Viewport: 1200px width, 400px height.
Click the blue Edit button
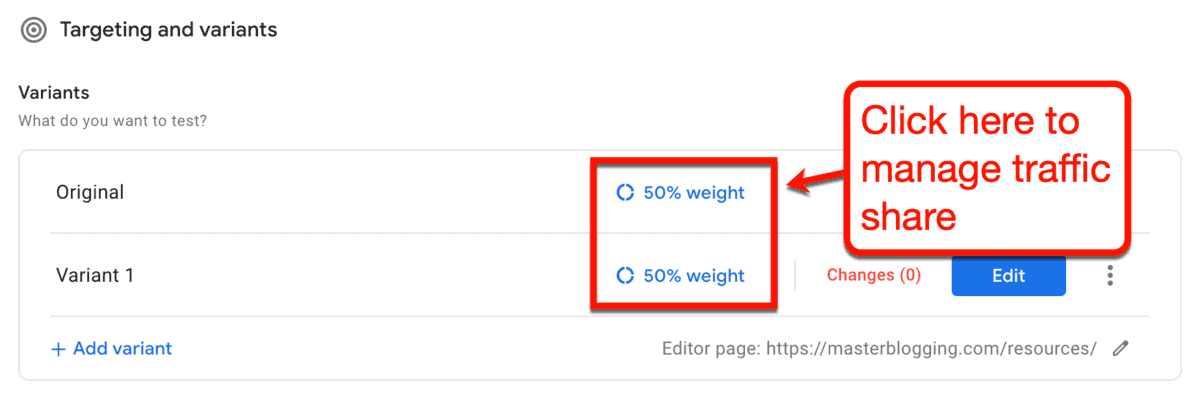coord(1008,275)
